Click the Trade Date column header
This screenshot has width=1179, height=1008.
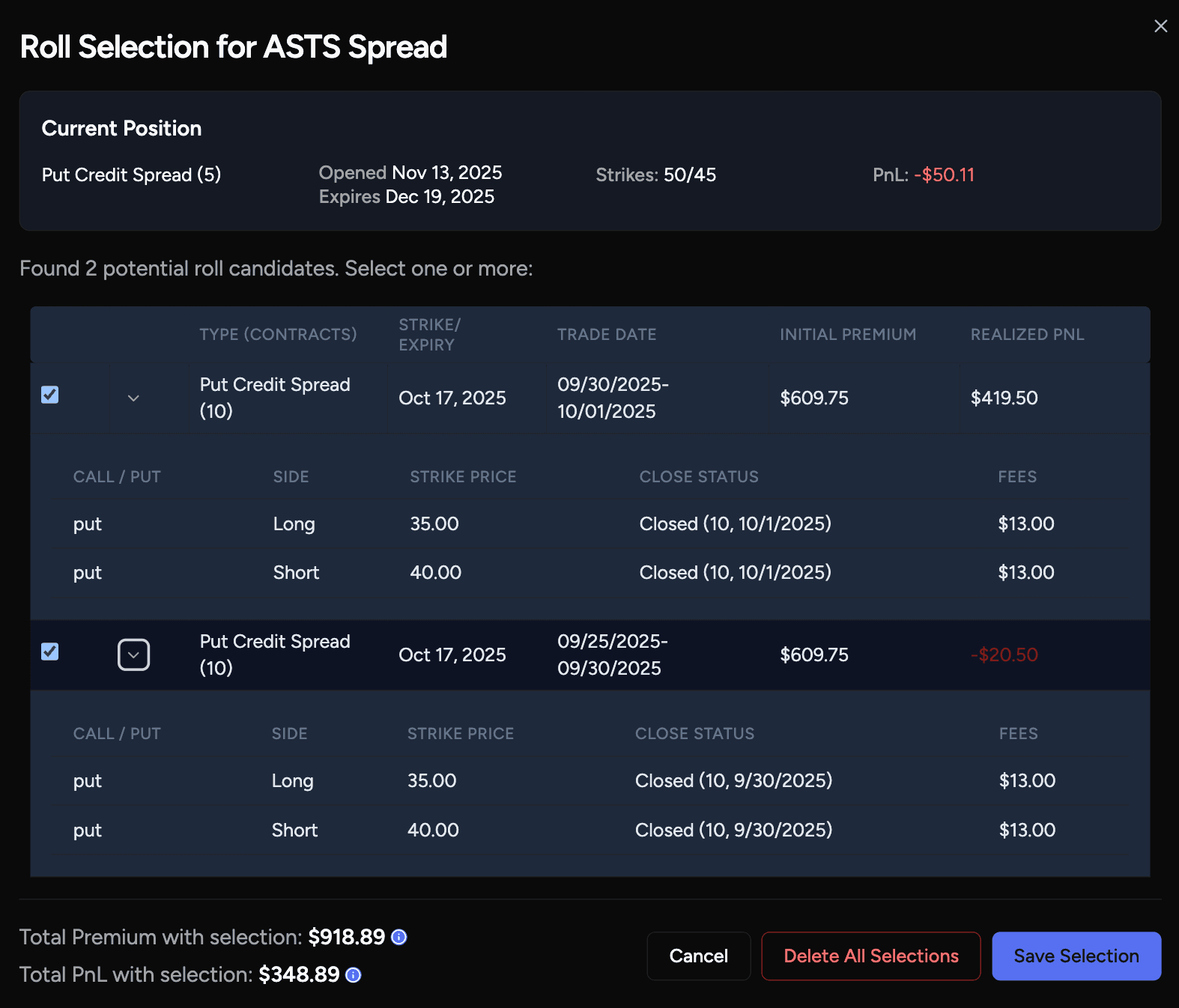606,335
